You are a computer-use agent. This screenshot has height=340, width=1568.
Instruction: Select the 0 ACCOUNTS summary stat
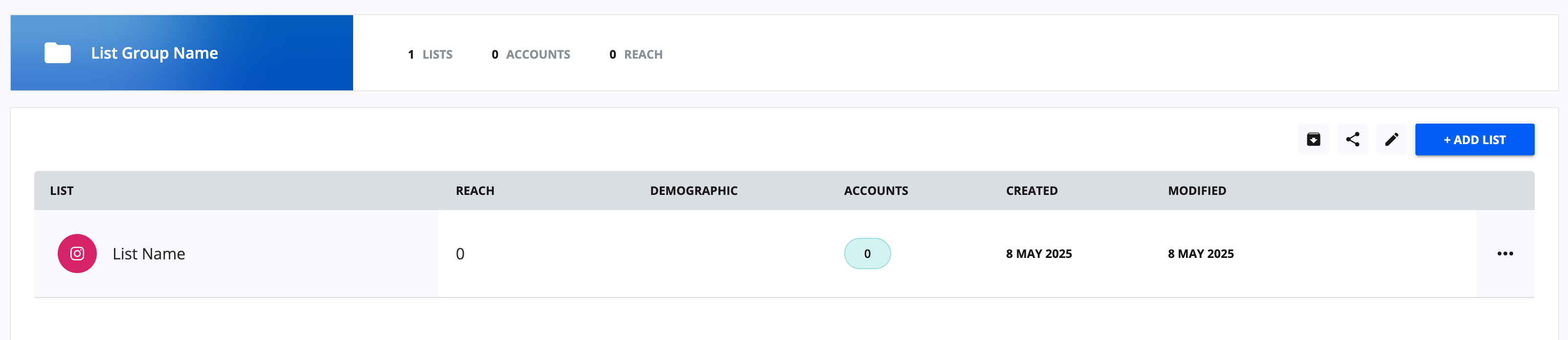(531, 55)
